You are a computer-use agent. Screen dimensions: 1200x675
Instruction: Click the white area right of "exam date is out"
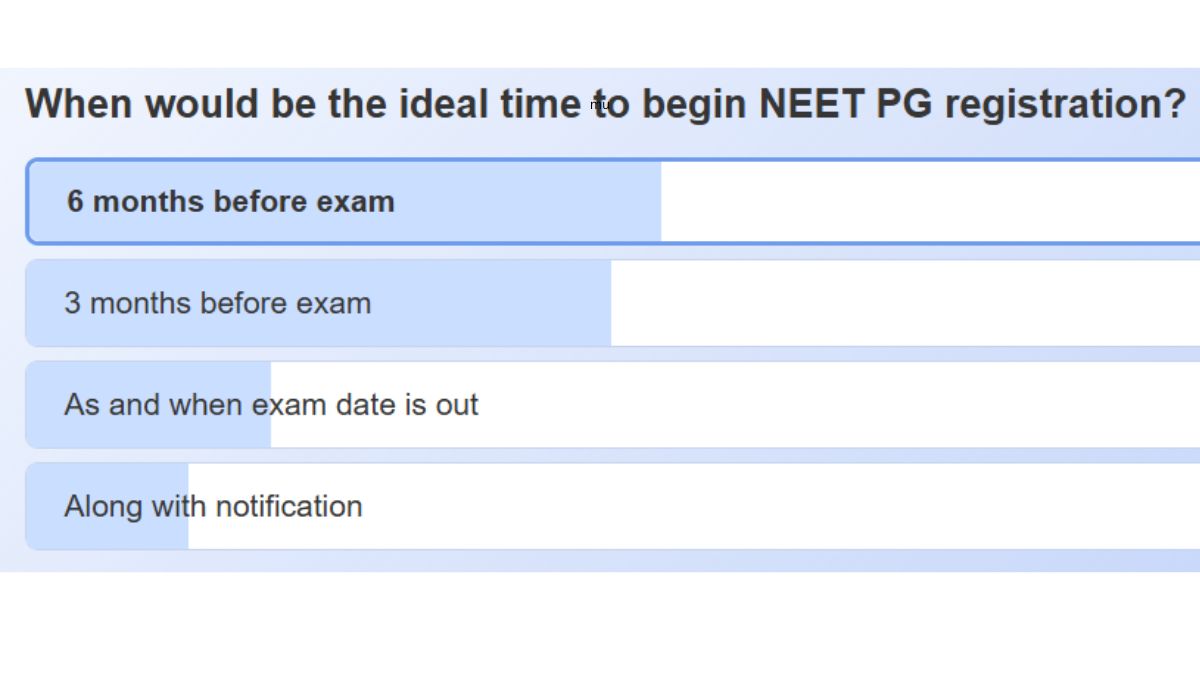tap(840, 405)
